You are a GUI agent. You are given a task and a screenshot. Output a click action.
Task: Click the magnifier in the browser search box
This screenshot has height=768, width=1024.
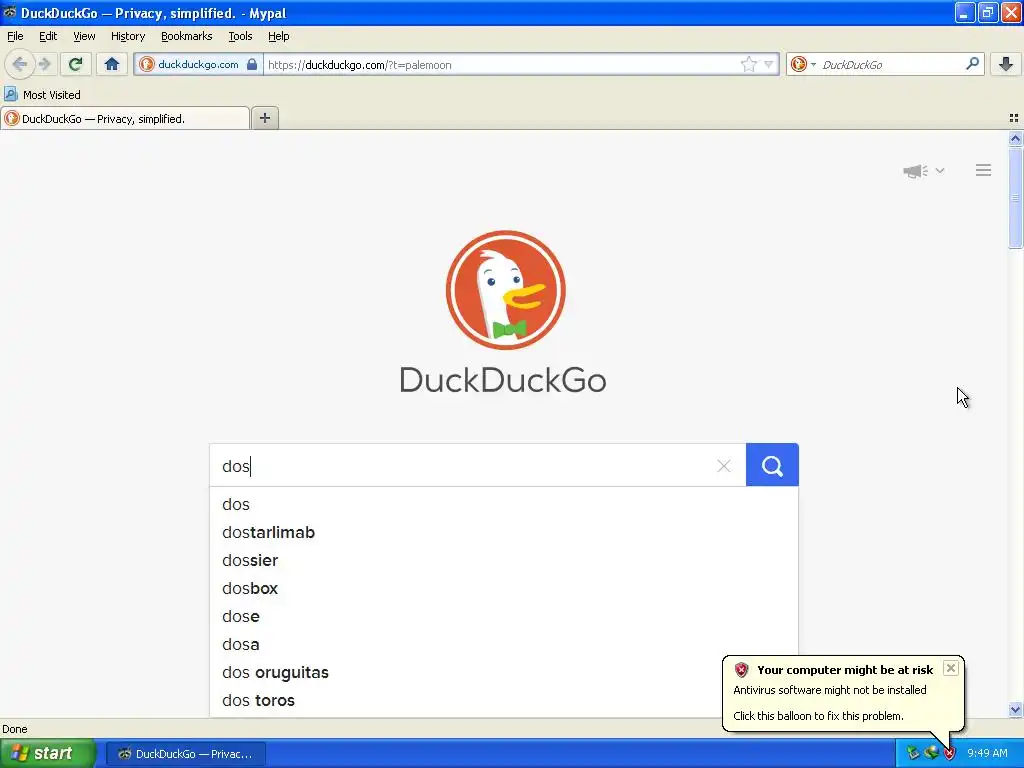[972, 63]
